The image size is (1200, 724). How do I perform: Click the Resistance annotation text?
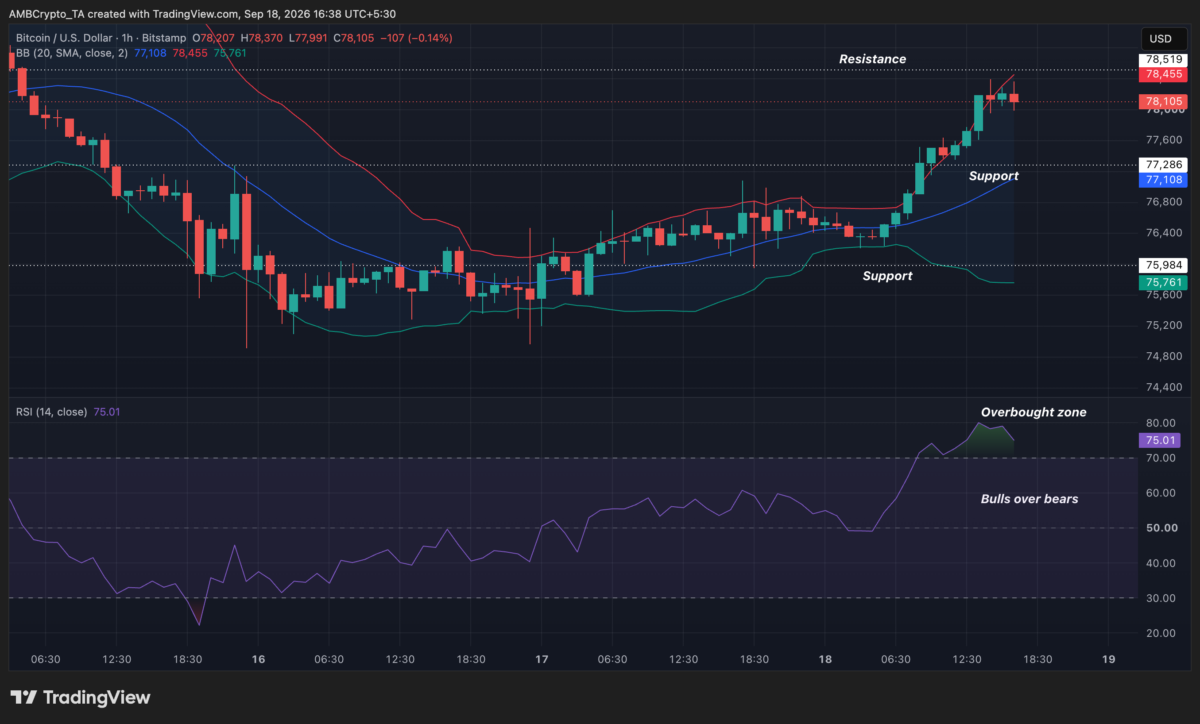click(x=872, y=59)
